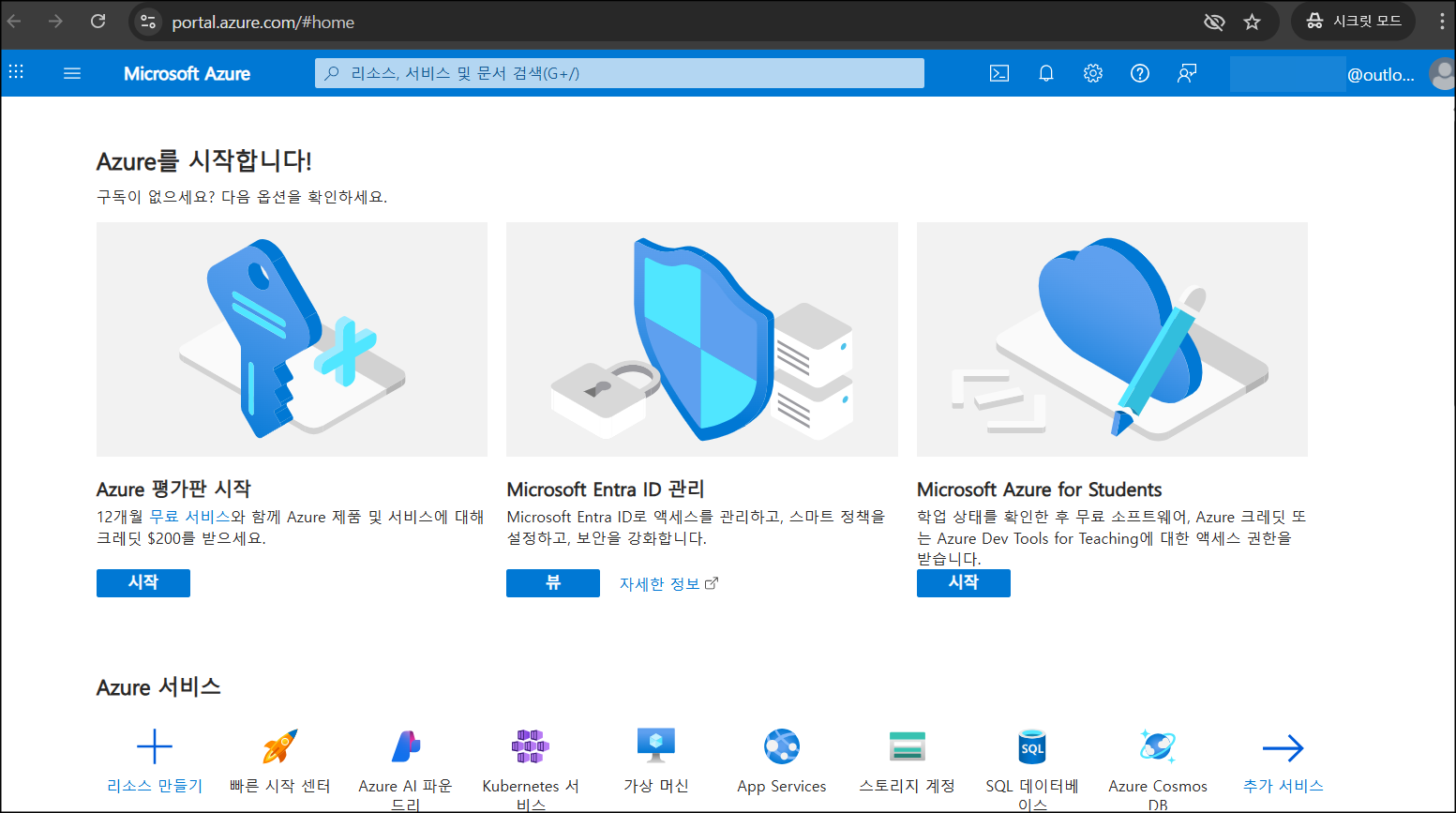Viewport: 1456px width, 813px height.
Task: Click the browser back arrow
Action: click(x=15, y=21)
